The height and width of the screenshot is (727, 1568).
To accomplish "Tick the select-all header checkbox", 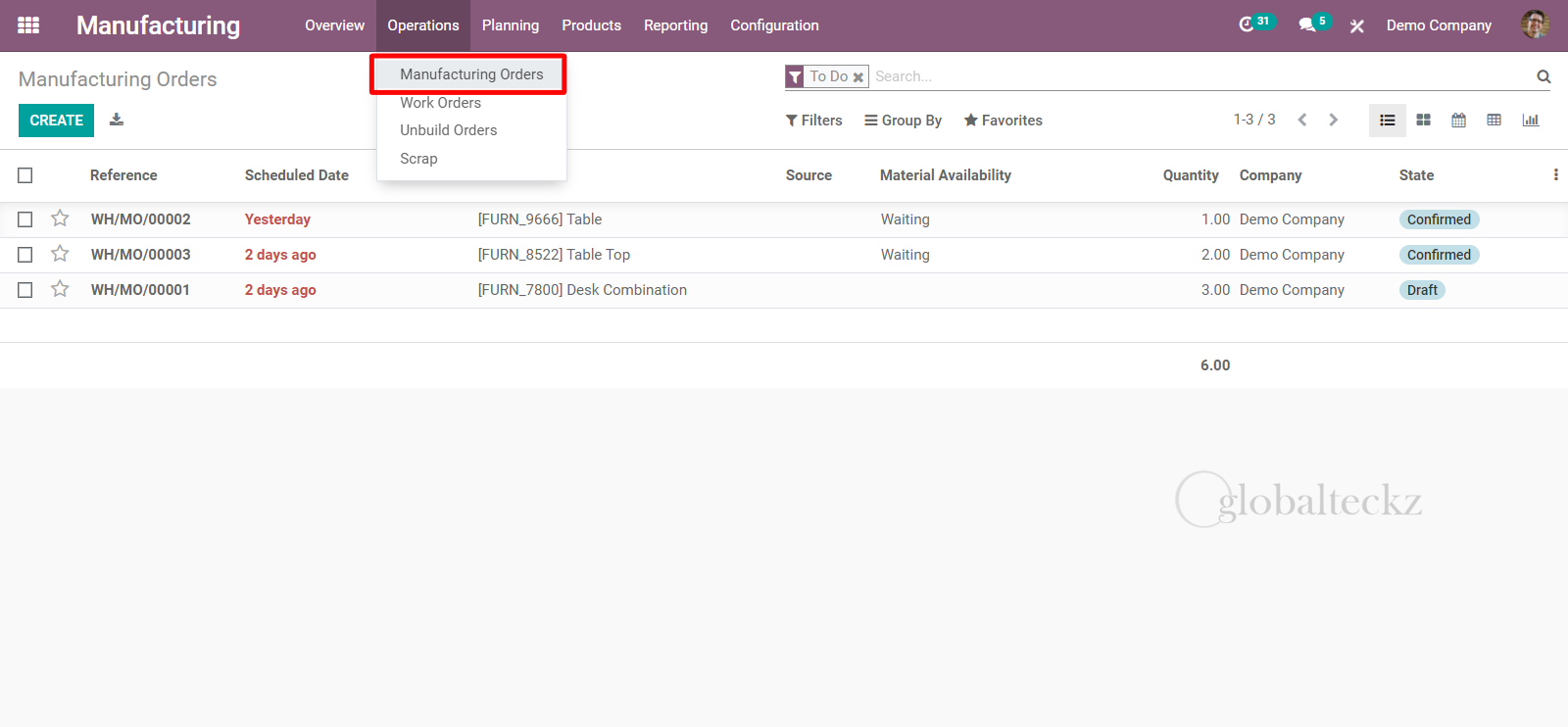I will [25, 175].
